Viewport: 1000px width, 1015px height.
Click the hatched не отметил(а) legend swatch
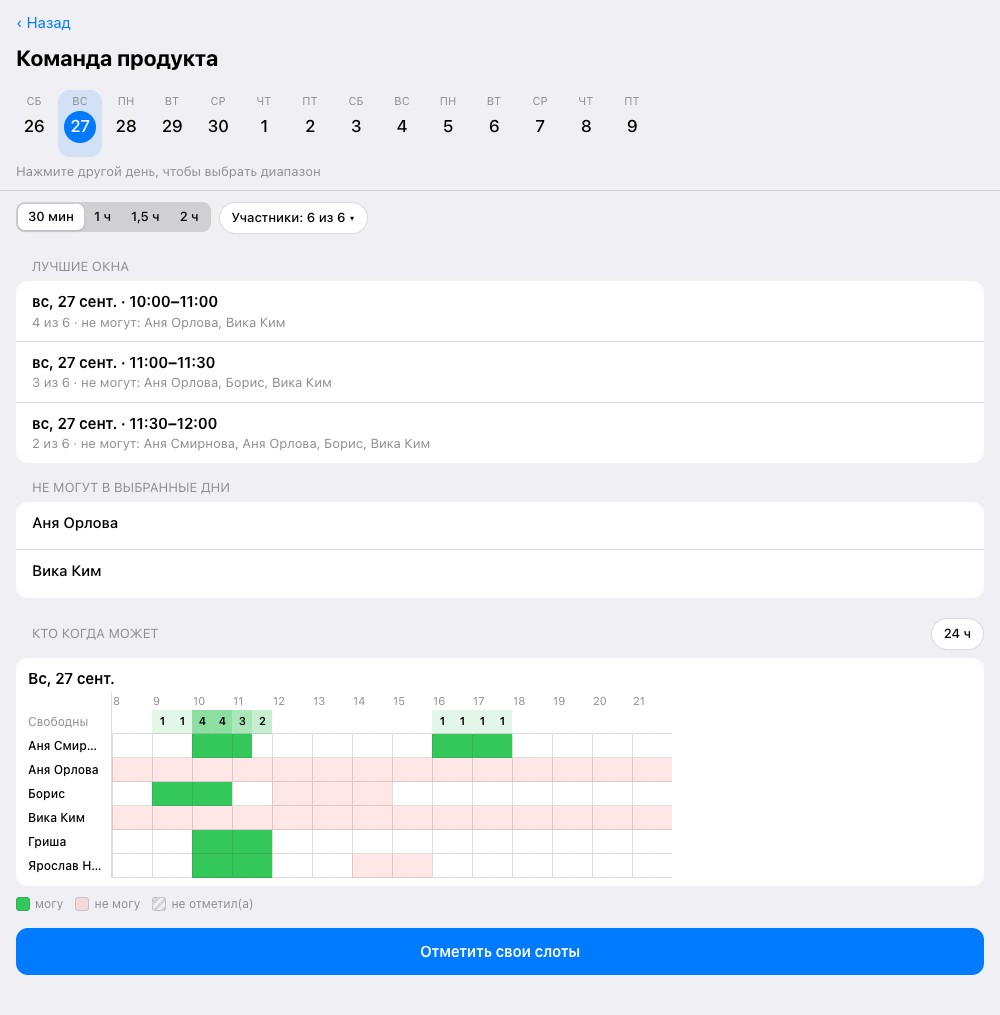point(159,904)
